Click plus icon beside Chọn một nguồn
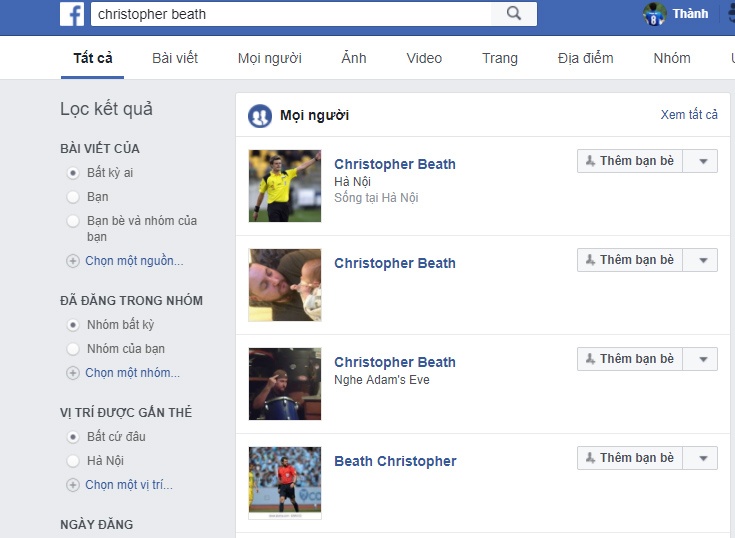The image size is (735, 538). (x=73, y=261)
